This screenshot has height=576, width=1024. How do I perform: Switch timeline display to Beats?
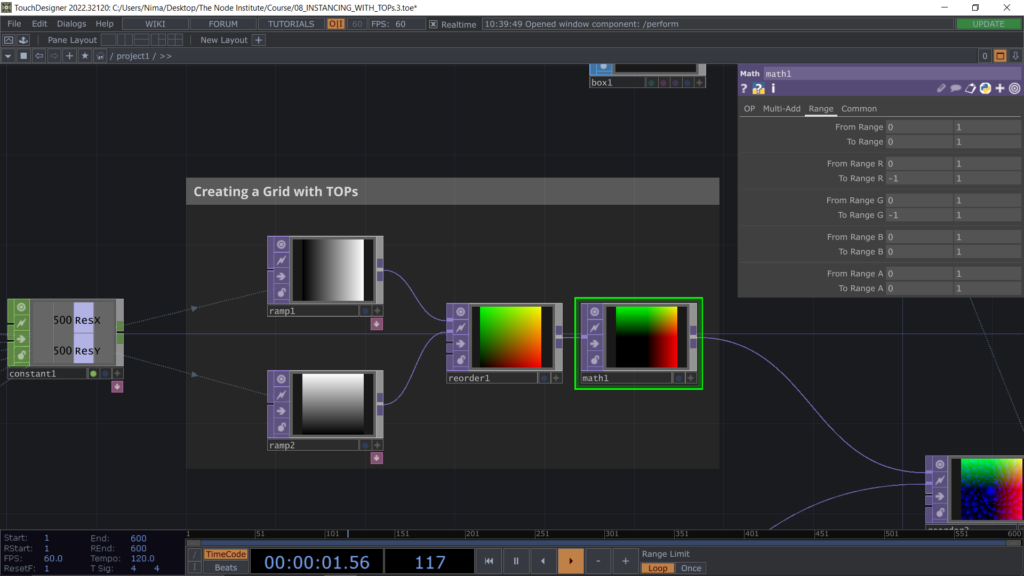click(x=225, y=568)
